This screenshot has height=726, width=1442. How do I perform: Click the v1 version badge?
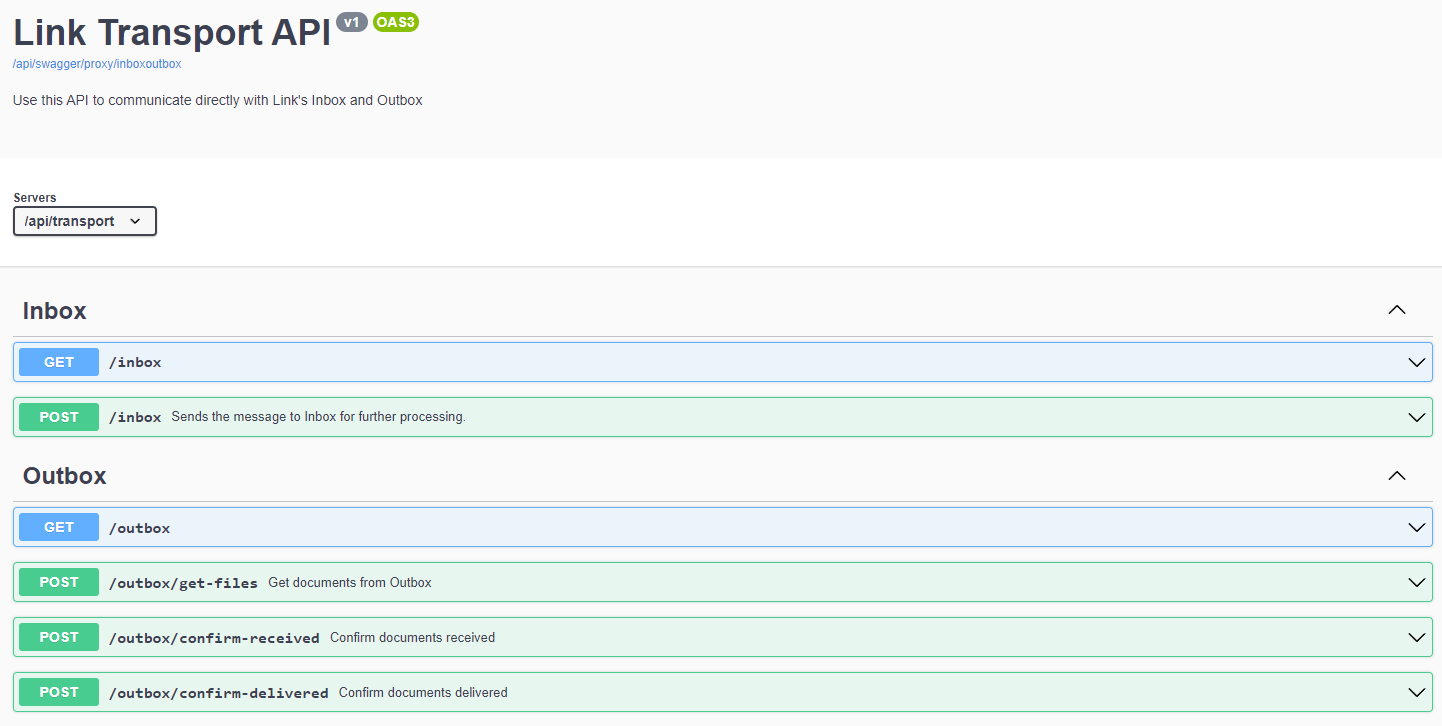[x=352, y=22]
